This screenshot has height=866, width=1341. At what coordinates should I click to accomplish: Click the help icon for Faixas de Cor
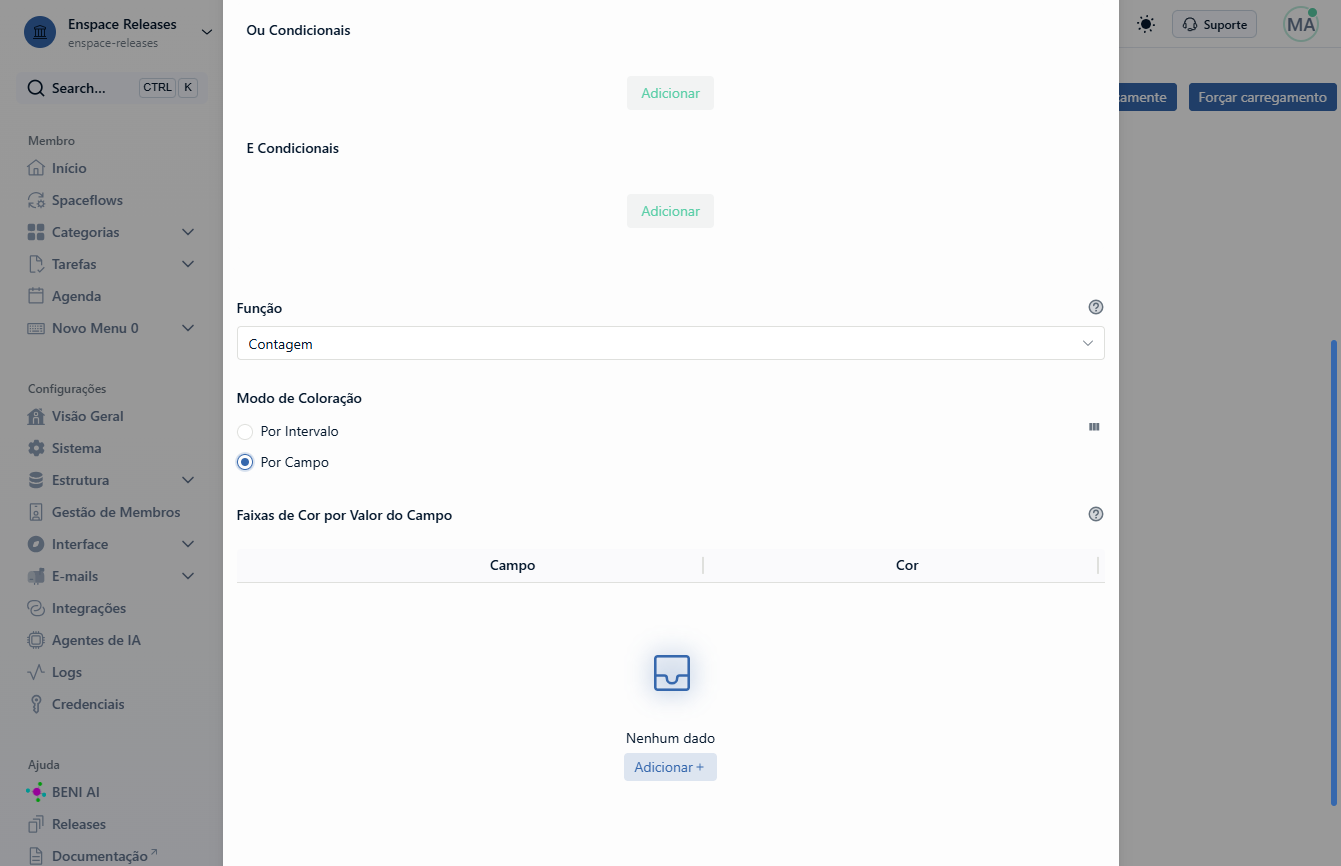(1096, 514)
